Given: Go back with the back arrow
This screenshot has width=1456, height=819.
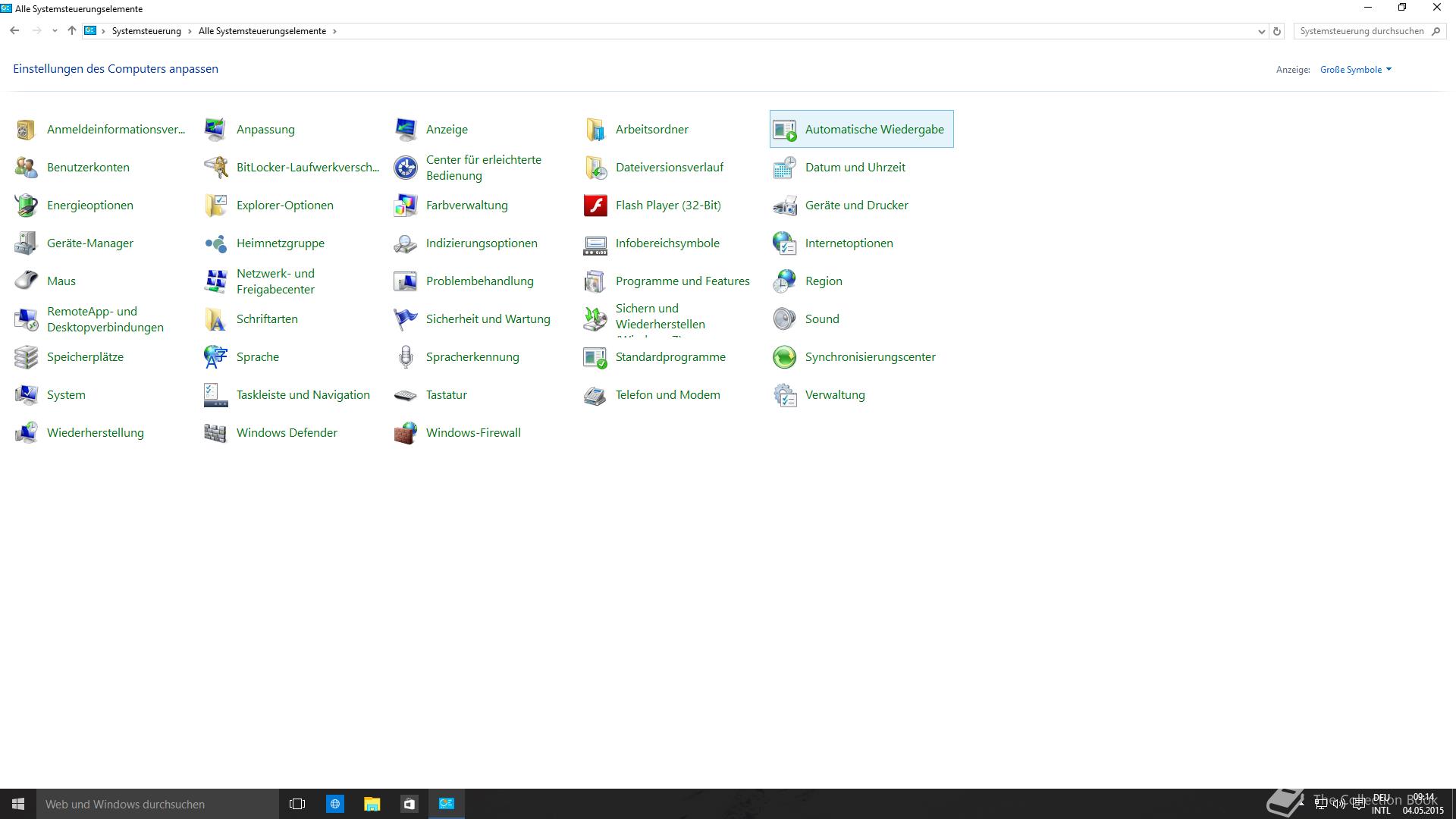Looking at the screenshot, I should click(x=14, y=30).
